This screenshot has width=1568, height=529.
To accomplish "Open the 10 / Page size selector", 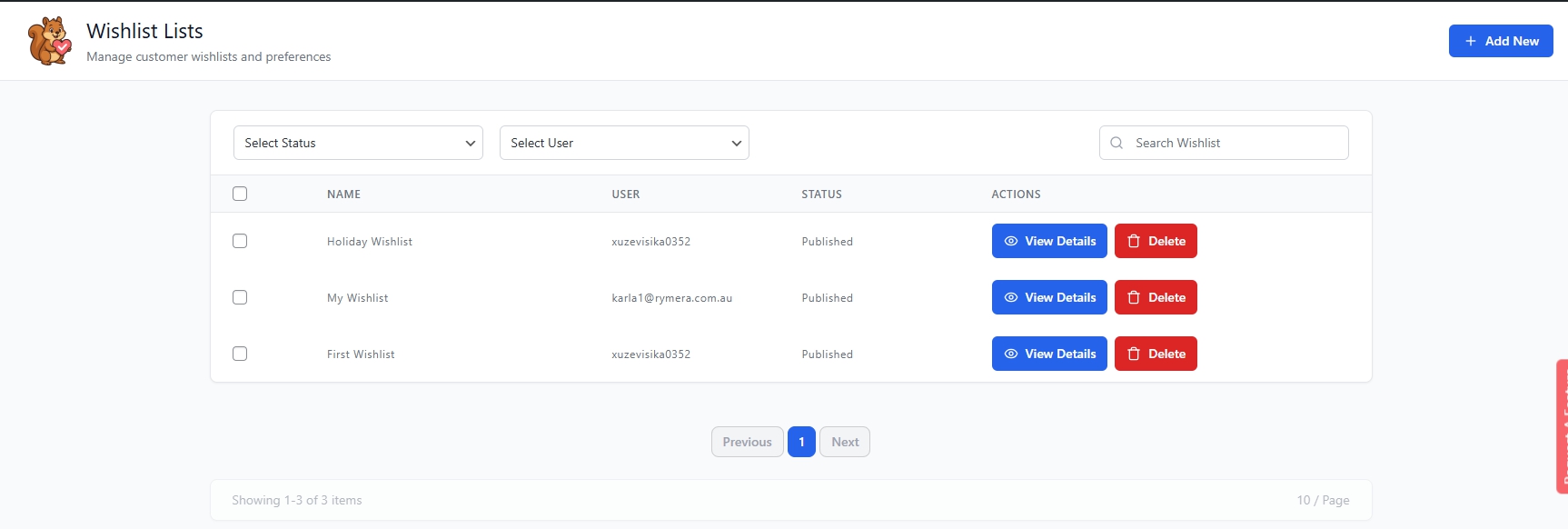I will click(1322, 500).
